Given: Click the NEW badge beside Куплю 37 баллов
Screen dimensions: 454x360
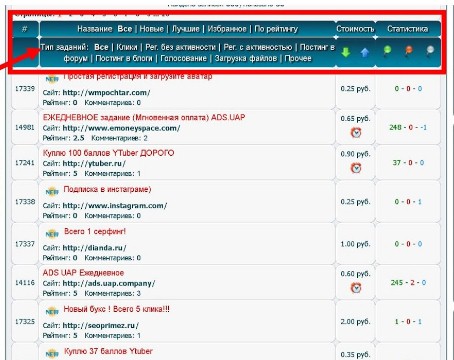Looking at the screenshot, I should click(x=52, y=353).
